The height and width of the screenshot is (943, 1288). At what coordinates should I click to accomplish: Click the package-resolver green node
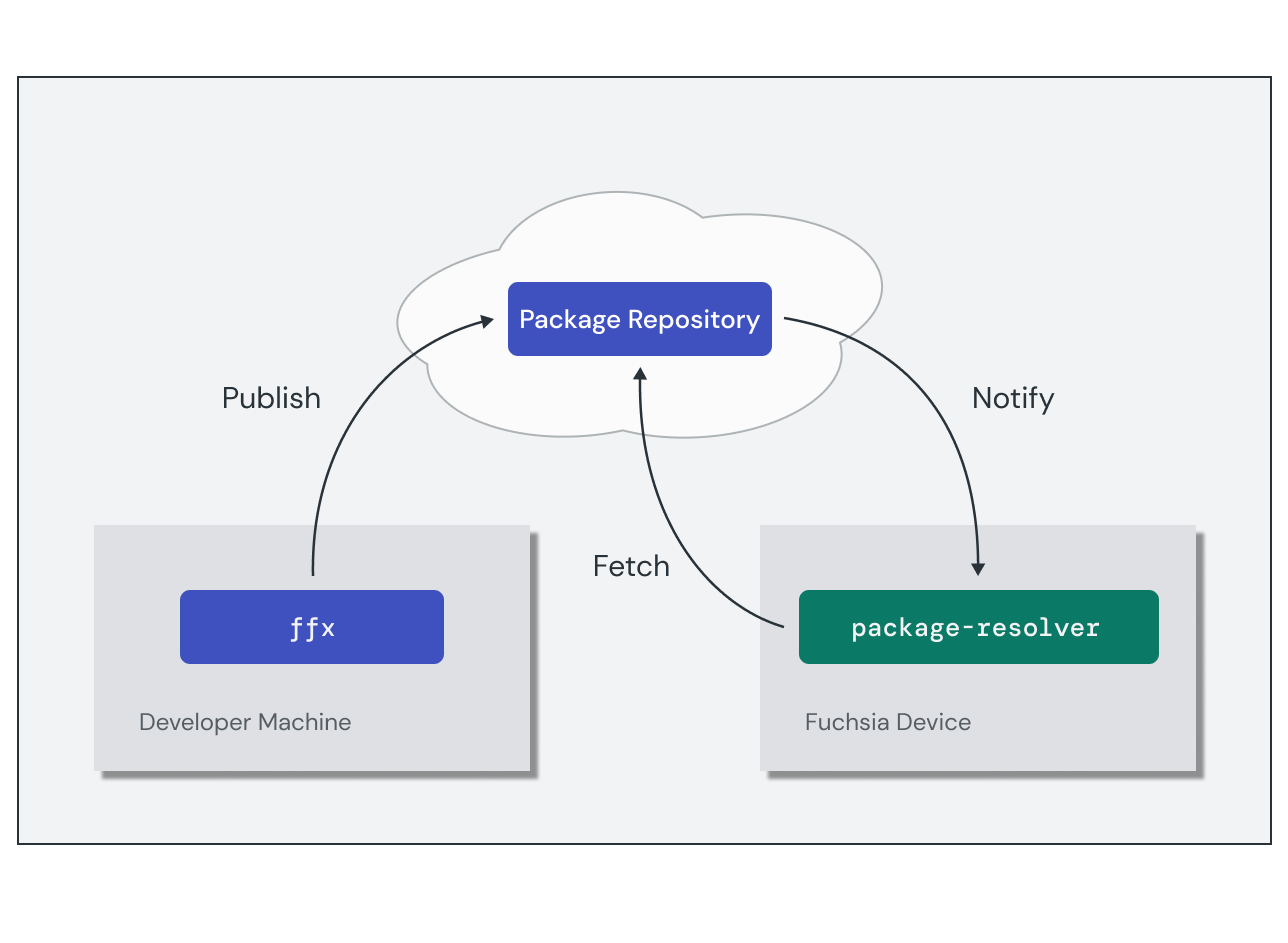click(x=978, y=627)
